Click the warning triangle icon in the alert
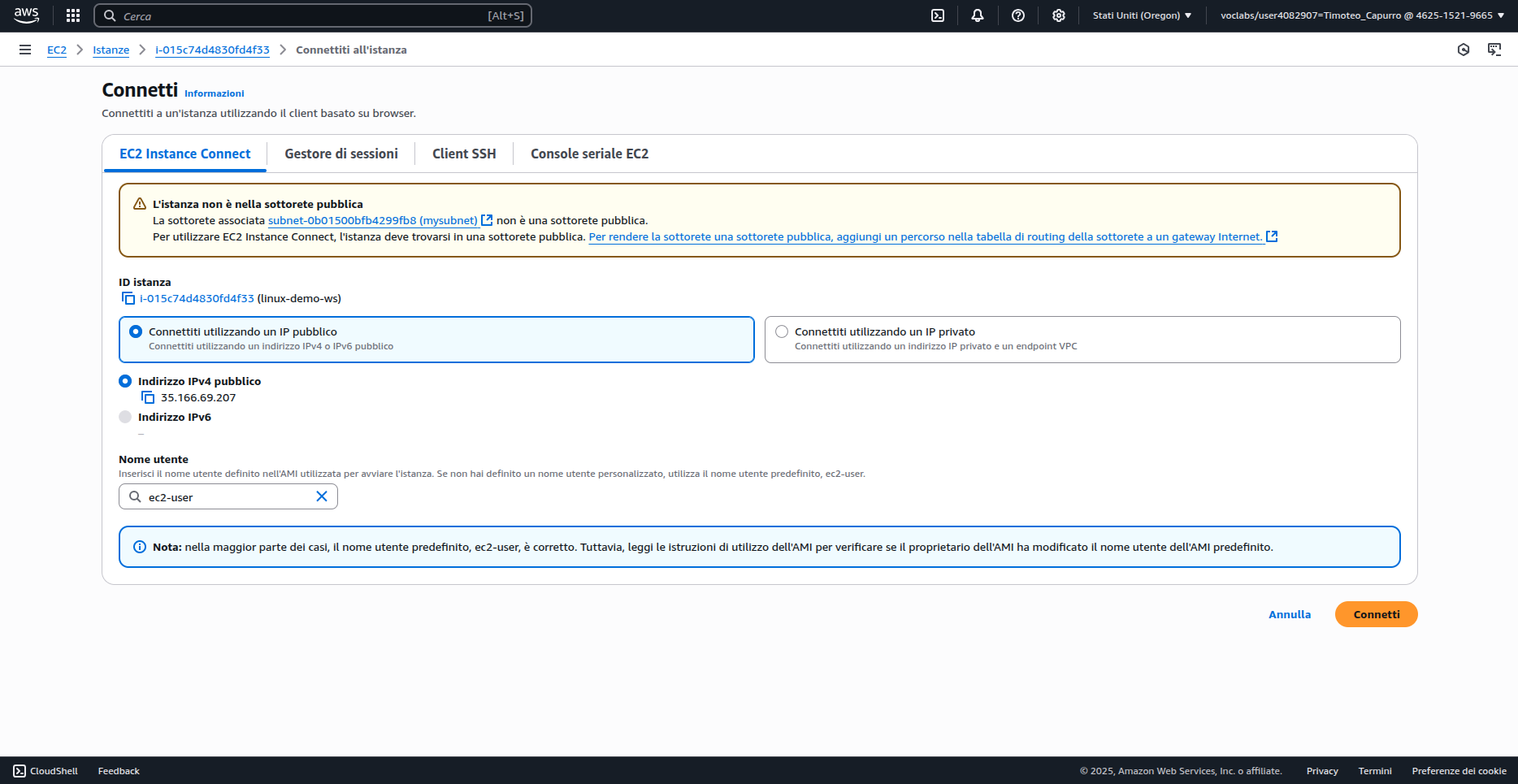The image size is (1518, 784). tap(140, 204)
